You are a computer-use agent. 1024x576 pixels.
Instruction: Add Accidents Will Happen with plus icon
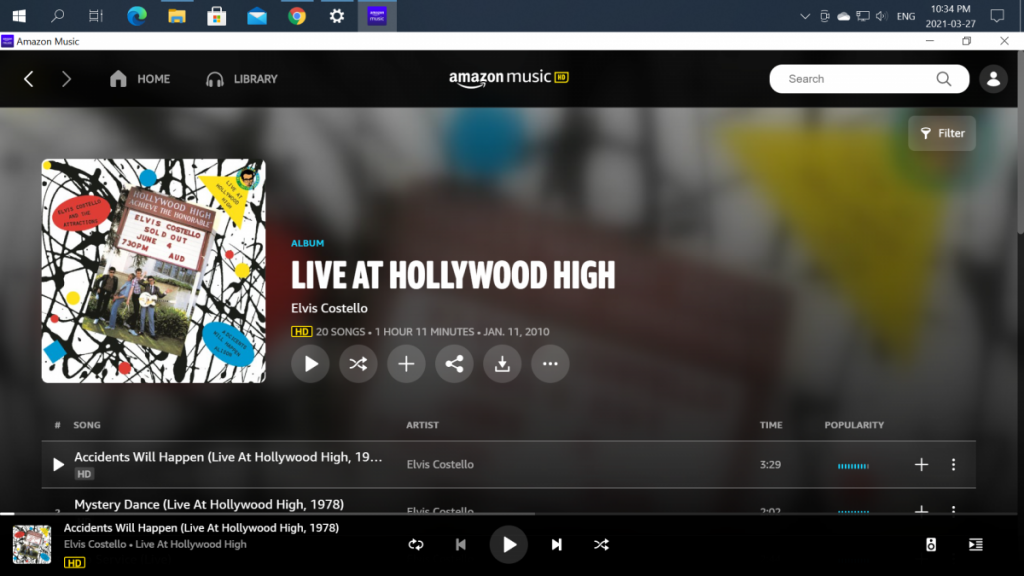click(921, 464)
